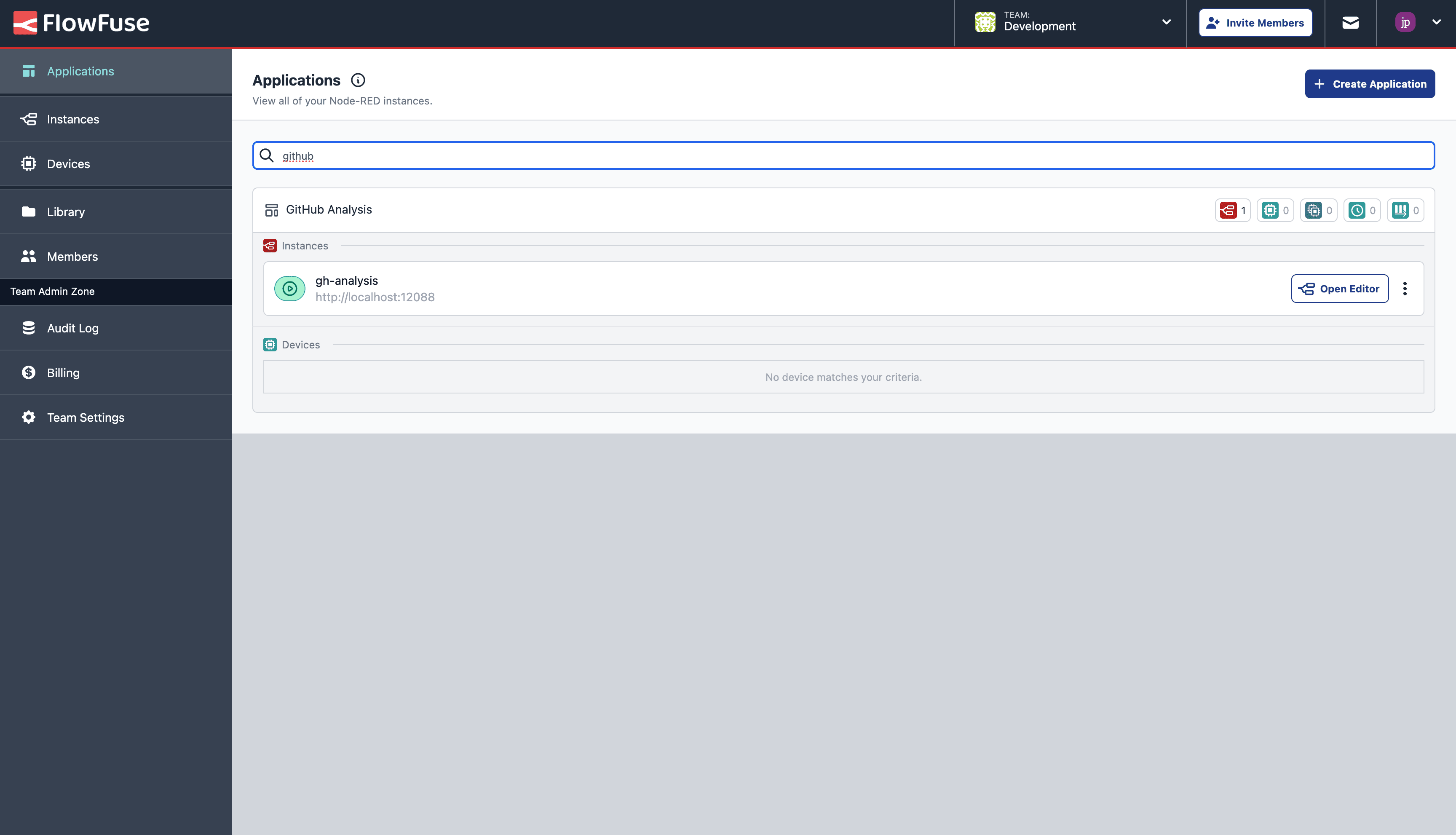Click the snapshots clock badge on the card

(x=1362, y=210)
